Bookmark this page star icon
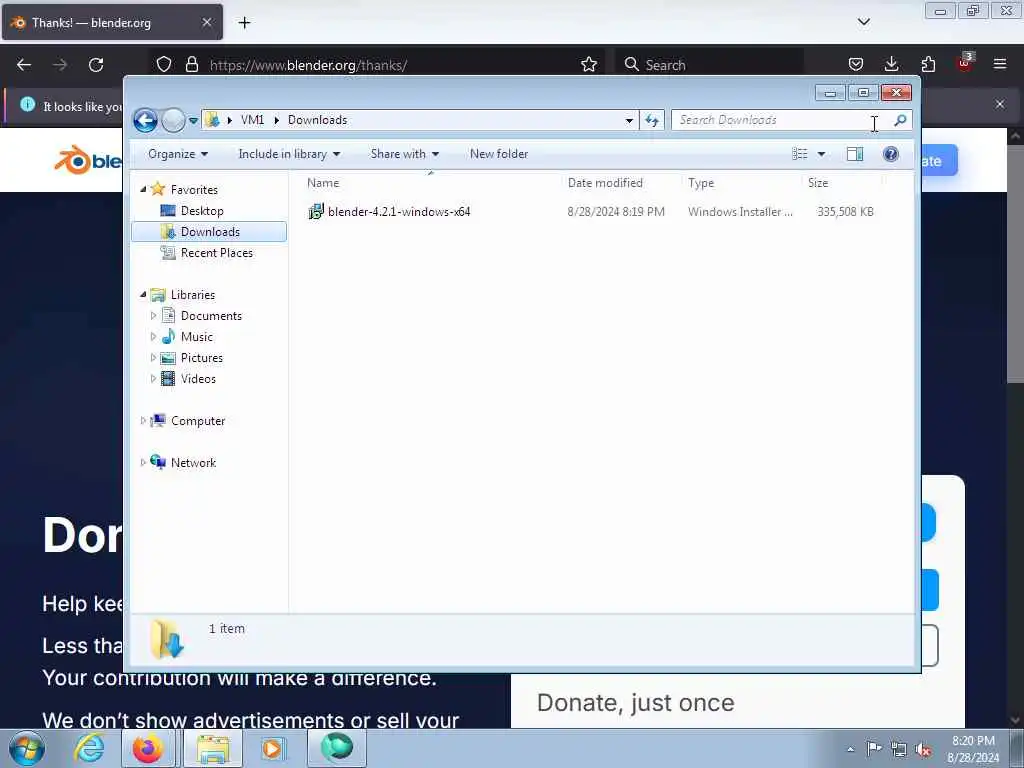Image resolution: width=1024 pixels, height=768 pixels. 588,65
